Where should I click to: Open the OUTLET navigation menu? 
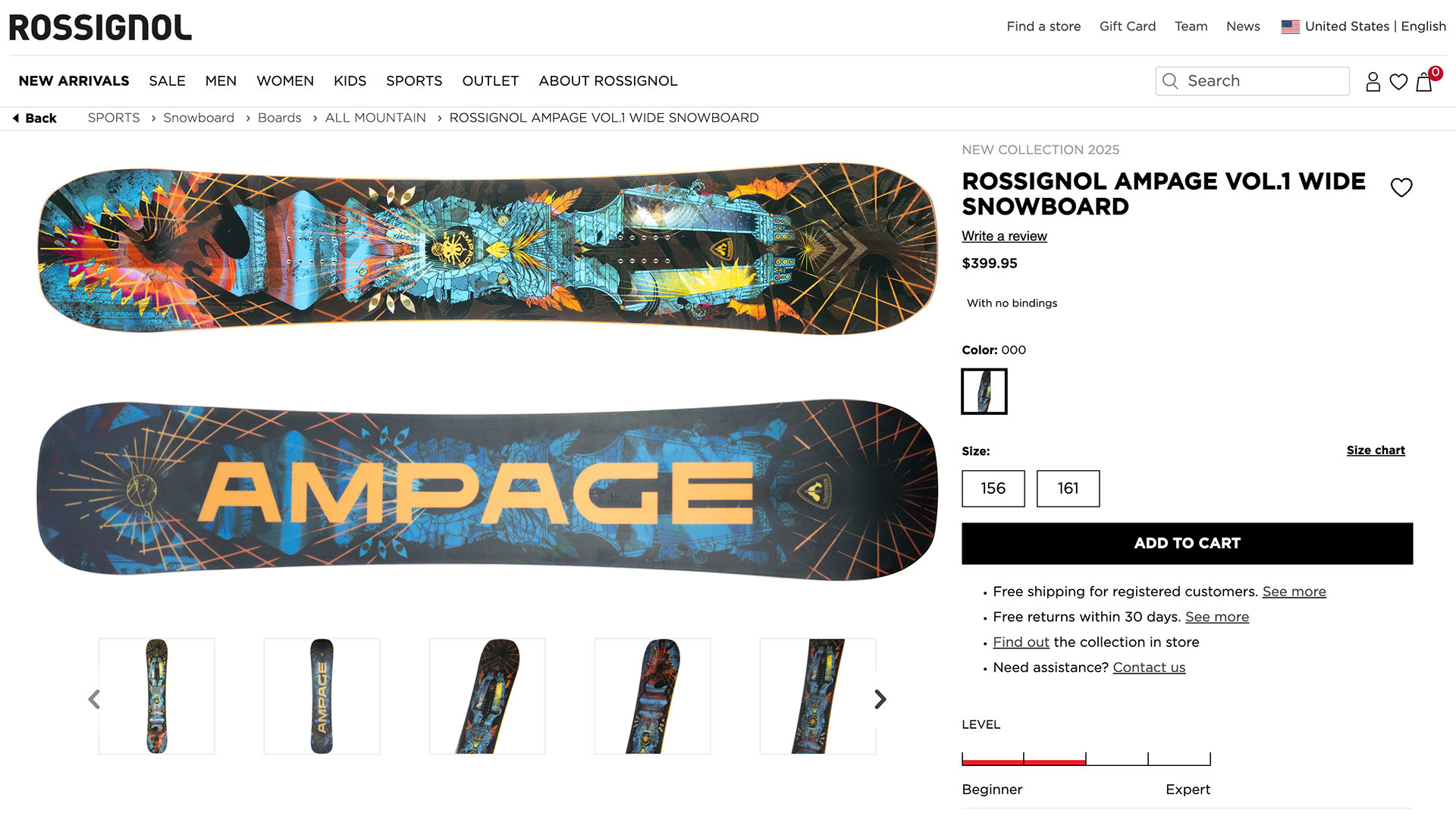(x=491, y=81)
